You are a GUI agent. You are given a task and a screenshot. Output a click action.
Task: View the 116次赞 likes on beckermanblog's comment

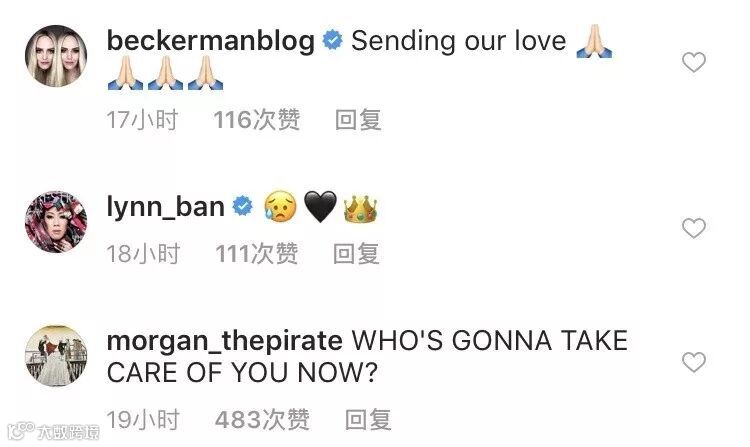click(257, 120)
